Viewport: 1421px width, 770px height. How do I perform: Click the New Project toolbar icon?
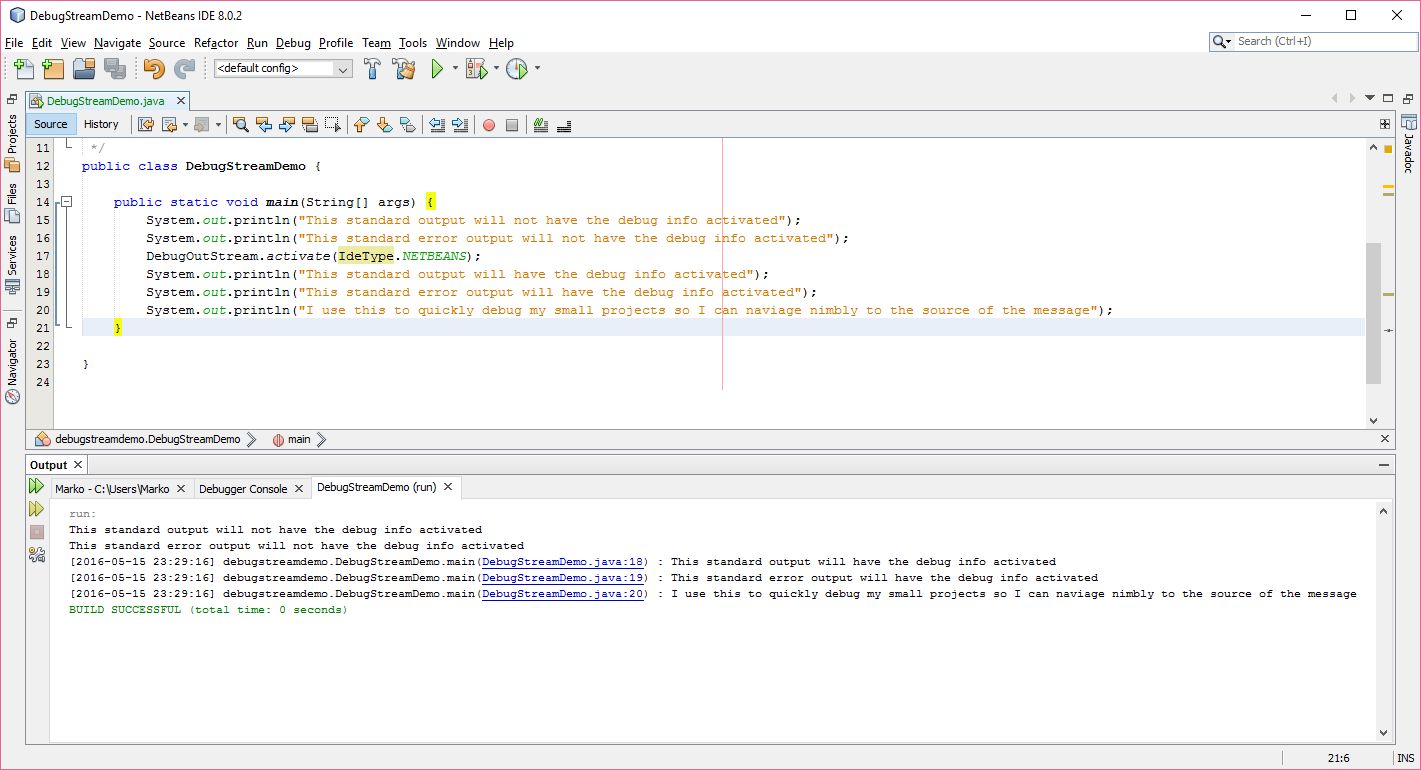click(x=53, y=68)
